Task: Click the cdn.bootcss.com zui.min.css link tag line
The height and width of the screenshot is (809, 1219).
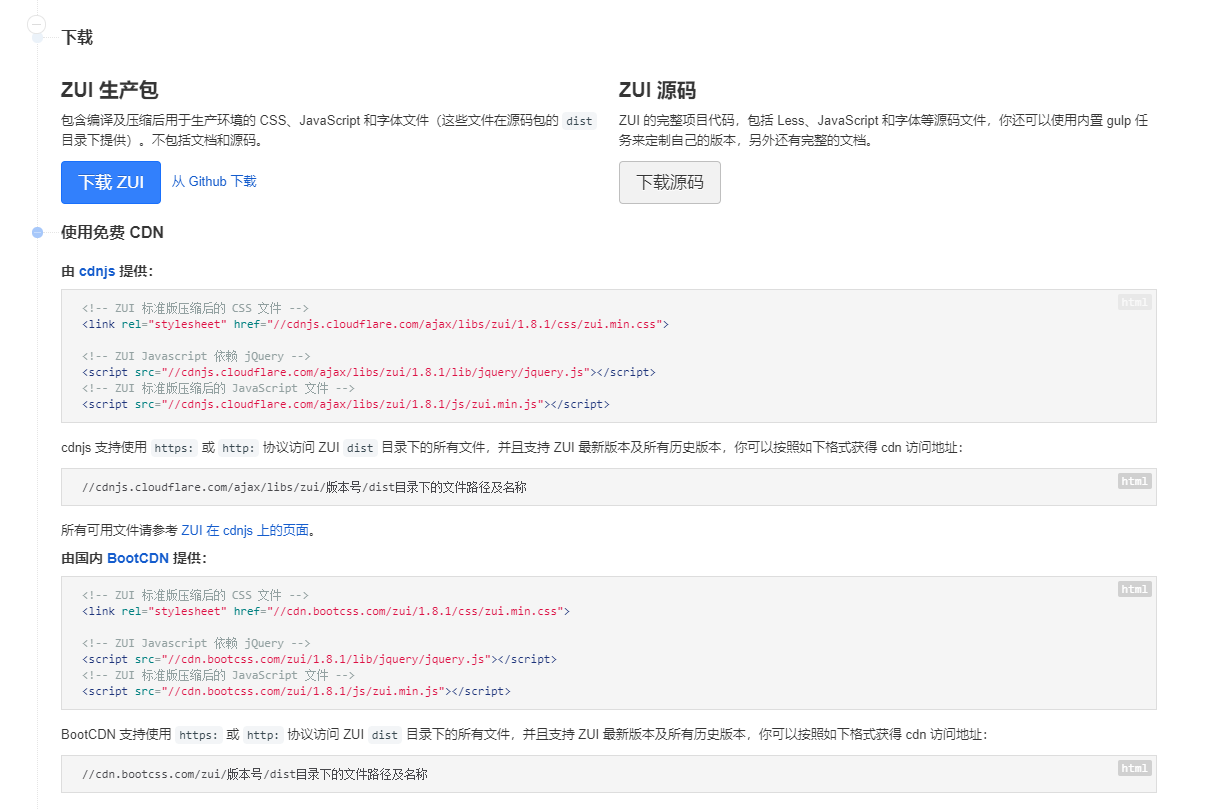Action: click(x=326, y=611)
